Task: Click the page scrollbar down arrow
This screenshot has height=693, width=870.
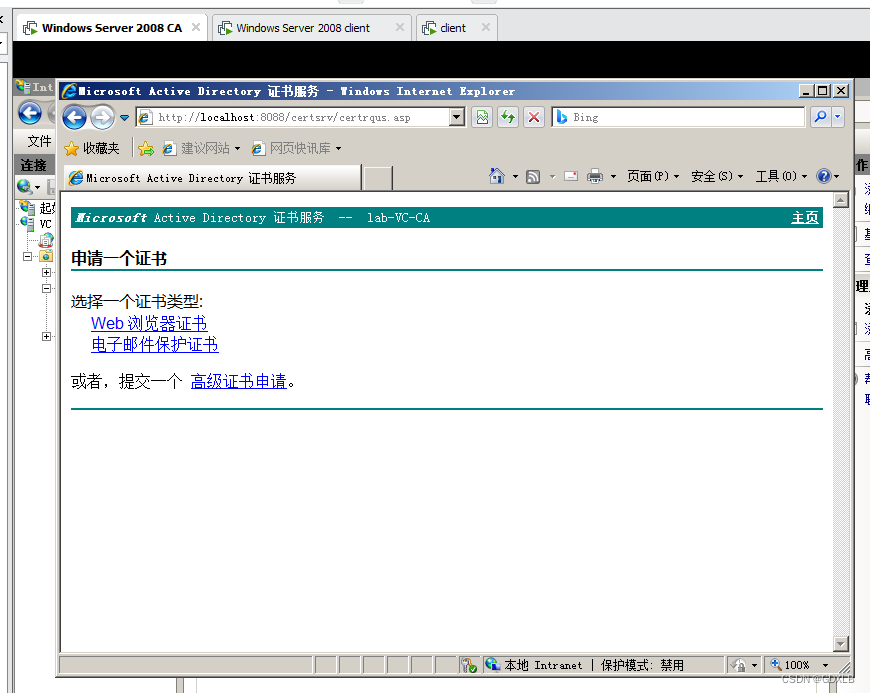Action: (841, 644)
